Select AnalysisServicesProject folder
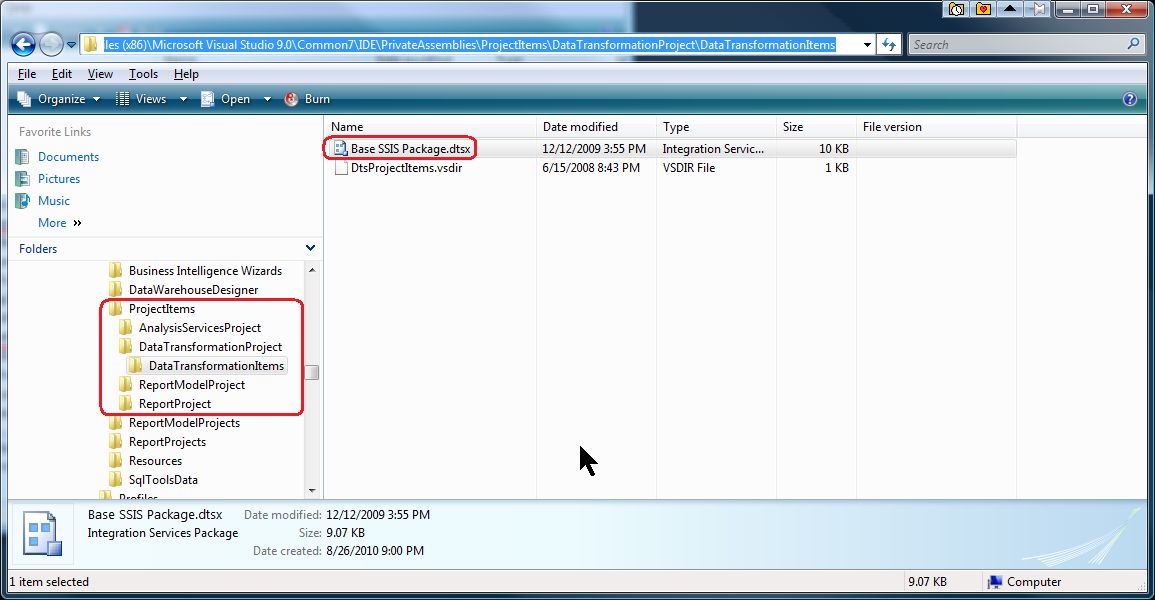Image resolution: width=1155 pixels, height=600 pixels. 200,328
